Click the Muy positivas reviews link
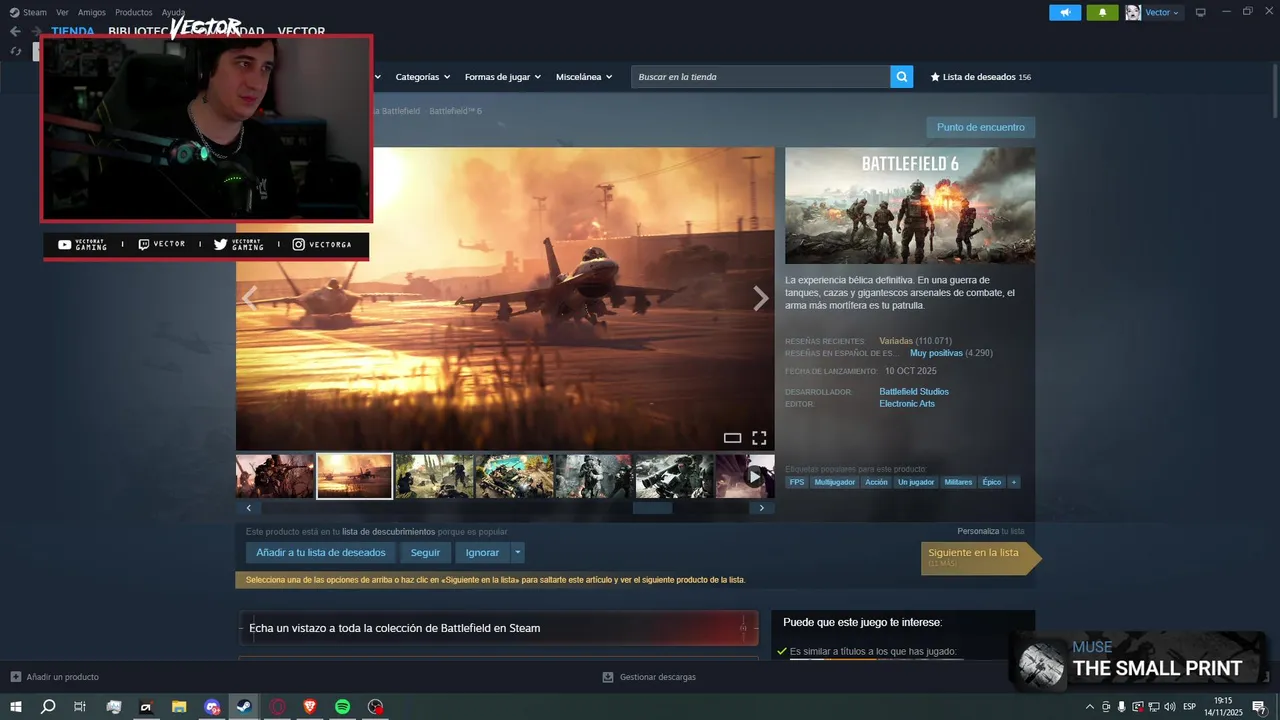 [936, 353]
